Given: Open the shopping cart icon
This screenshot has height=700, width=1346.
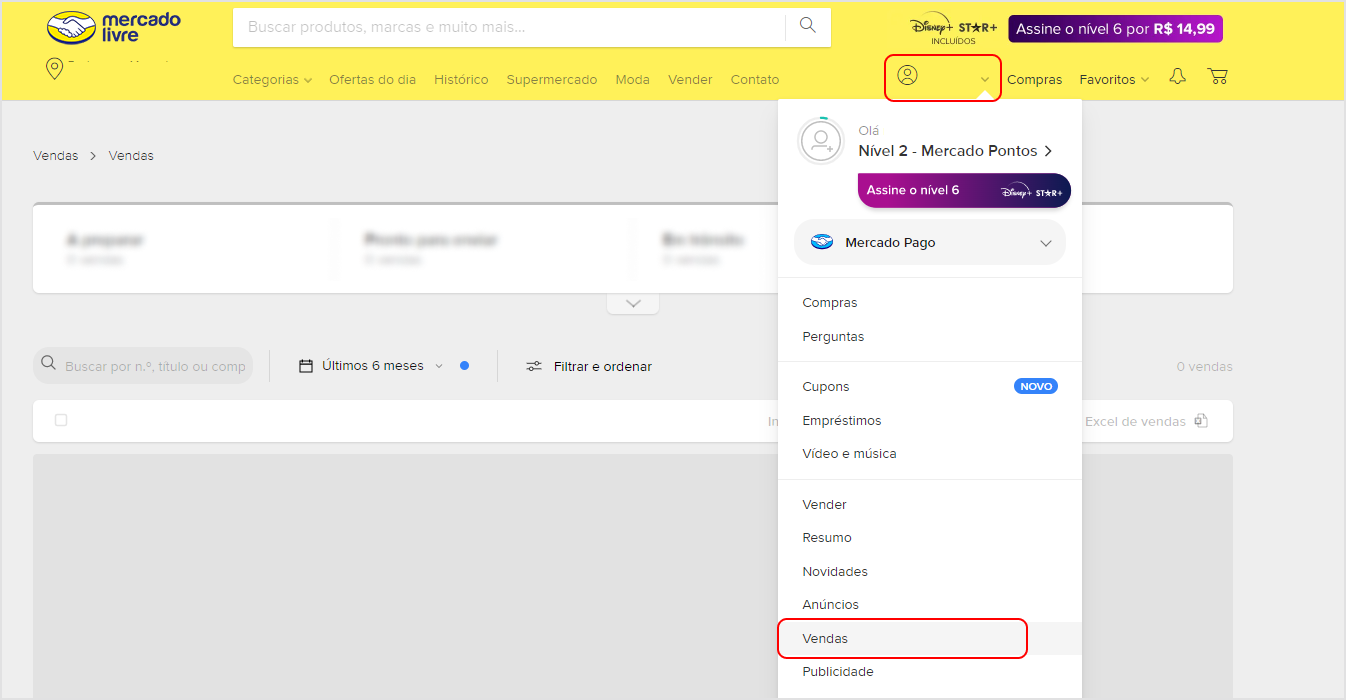Looking at the screenshot, I should pos(1217,77).
